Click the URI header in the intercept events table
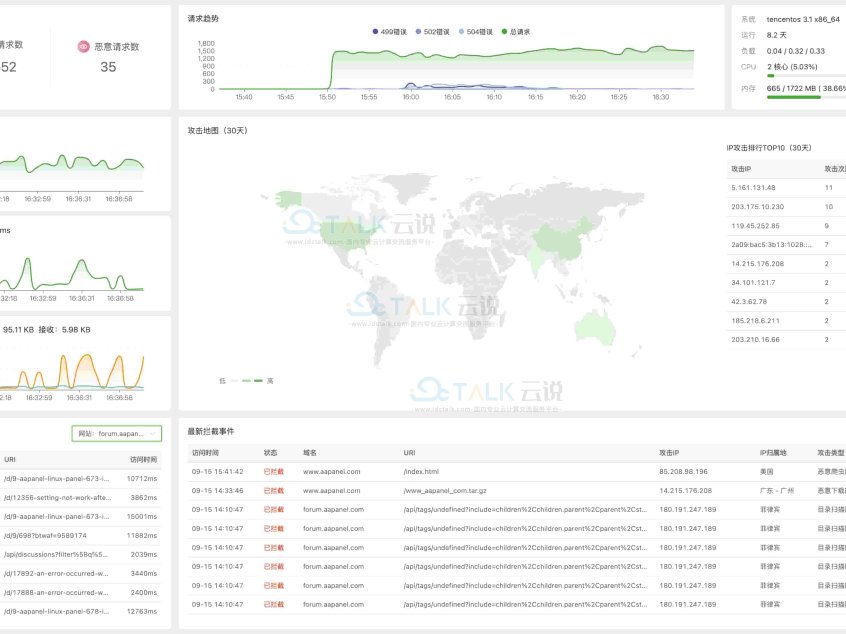 pos(409,453)
